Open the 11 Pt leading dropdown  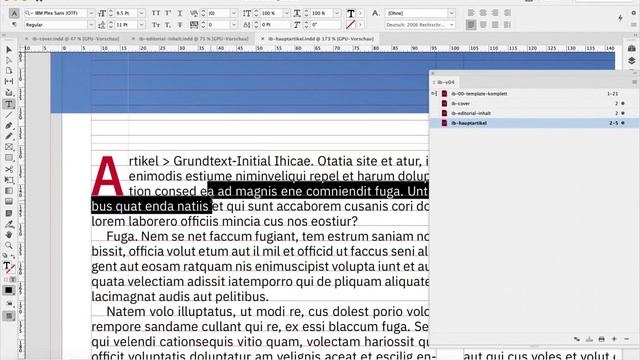[x=141, y=25]
